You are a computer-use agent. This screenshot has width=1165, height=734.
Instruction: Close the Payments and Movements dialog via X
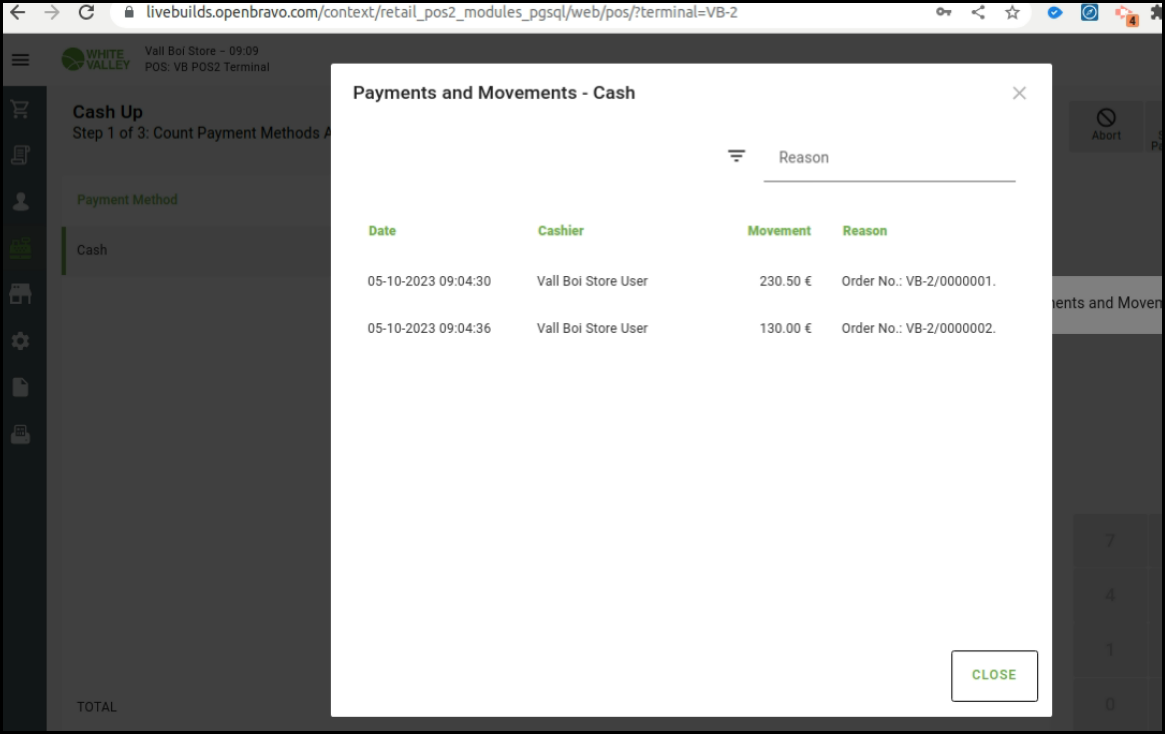(1019, 93)
